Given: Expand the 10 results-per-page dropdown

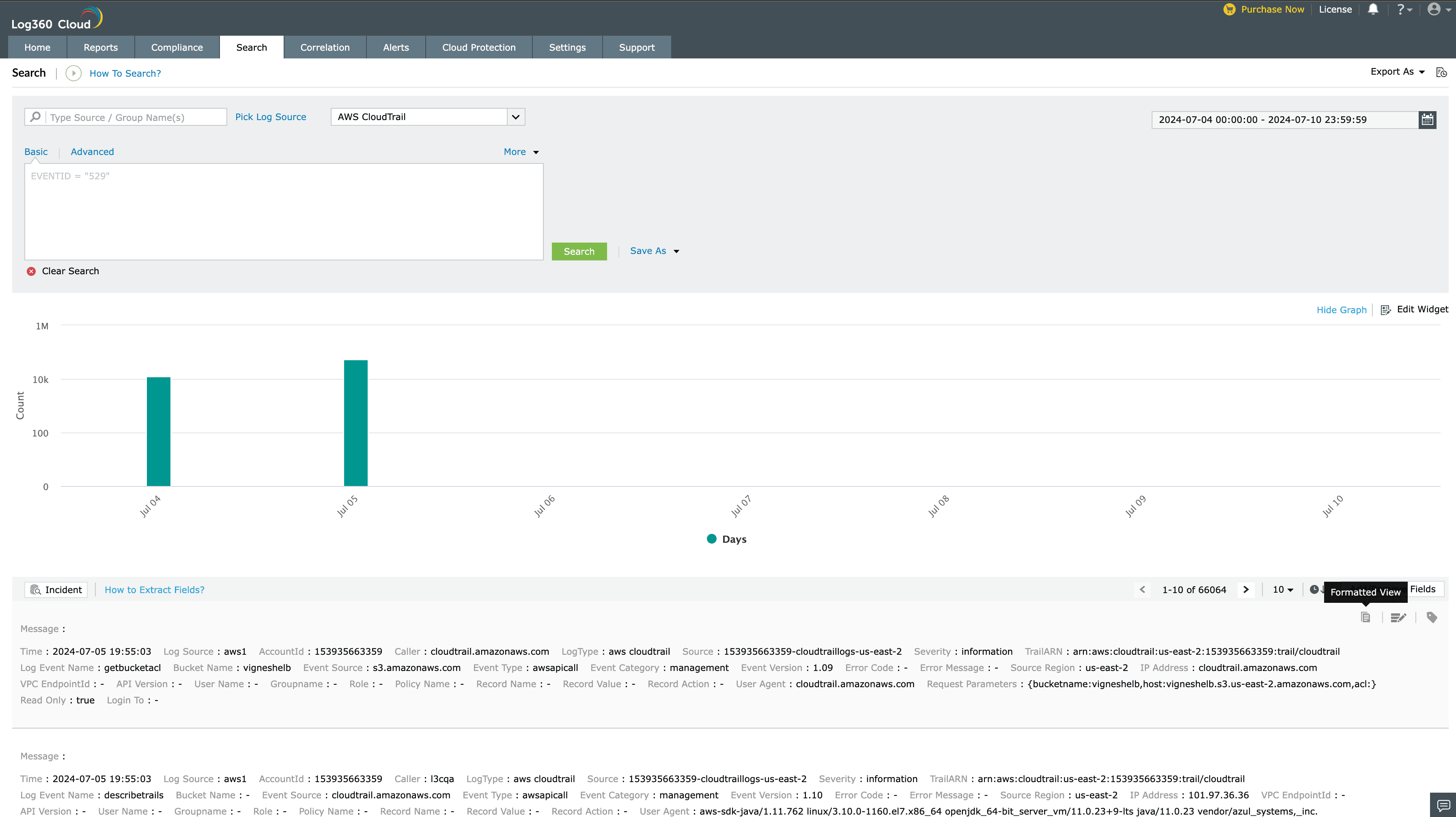Looking at the screenshot, I should (x=1282, y=589).
